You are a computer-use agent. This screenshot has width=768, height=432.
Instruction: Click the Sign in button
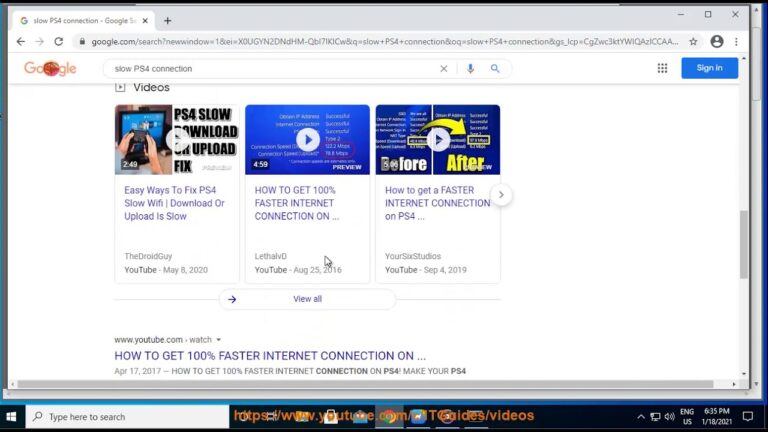[x=709, y=68]
